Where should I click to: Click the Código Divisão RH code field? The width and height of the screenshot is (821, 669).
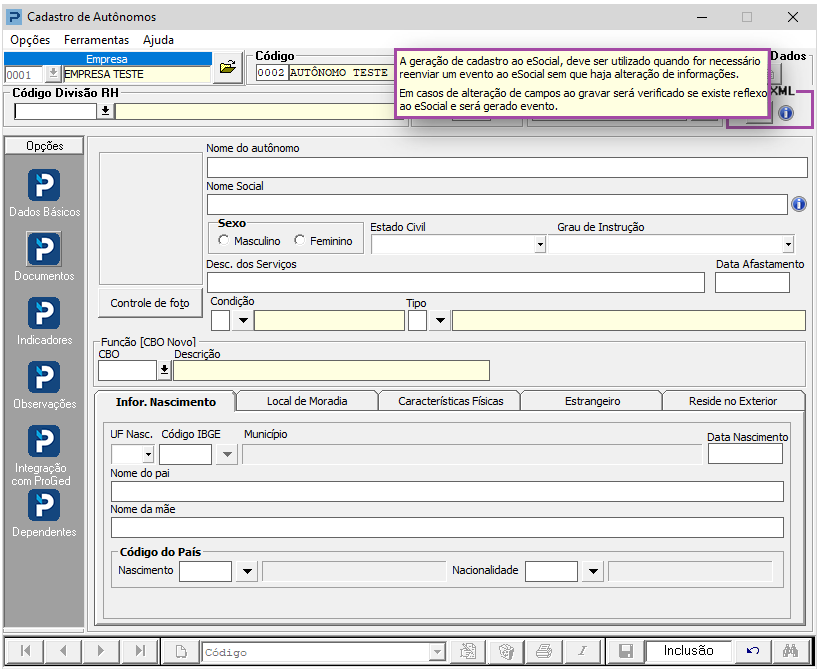pyautogui.click(x=56, y=111)
